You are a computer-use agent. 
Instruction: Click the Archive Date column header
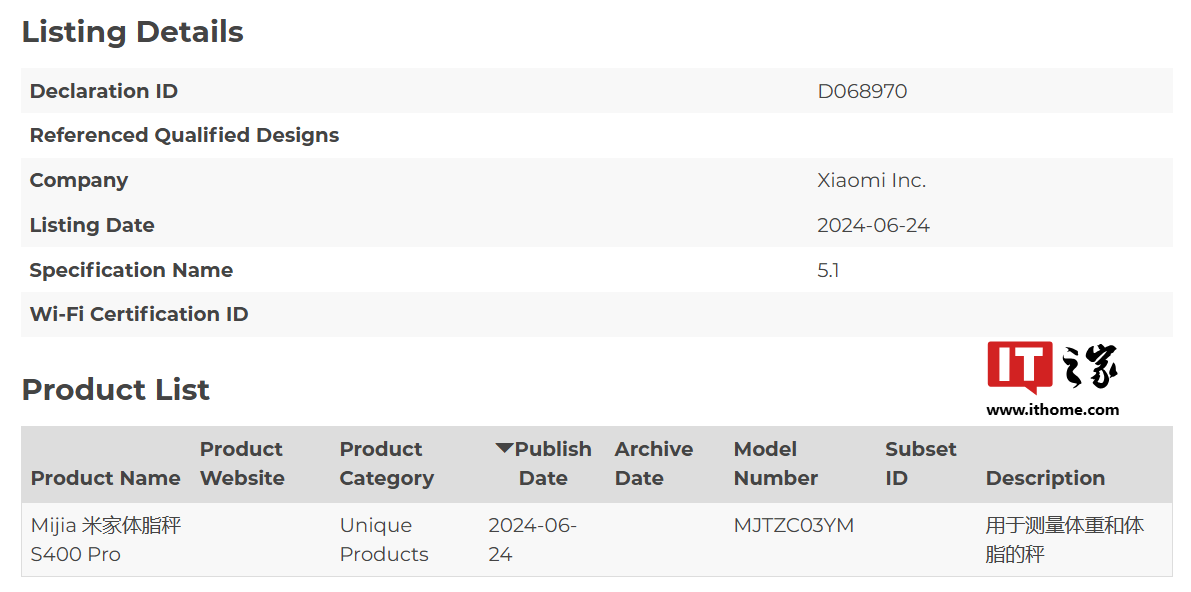653,464
